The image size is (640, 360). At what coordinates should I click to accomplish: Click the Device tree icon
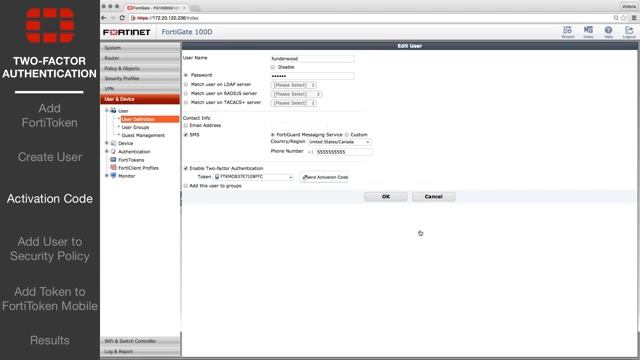[x=113, y=143]
